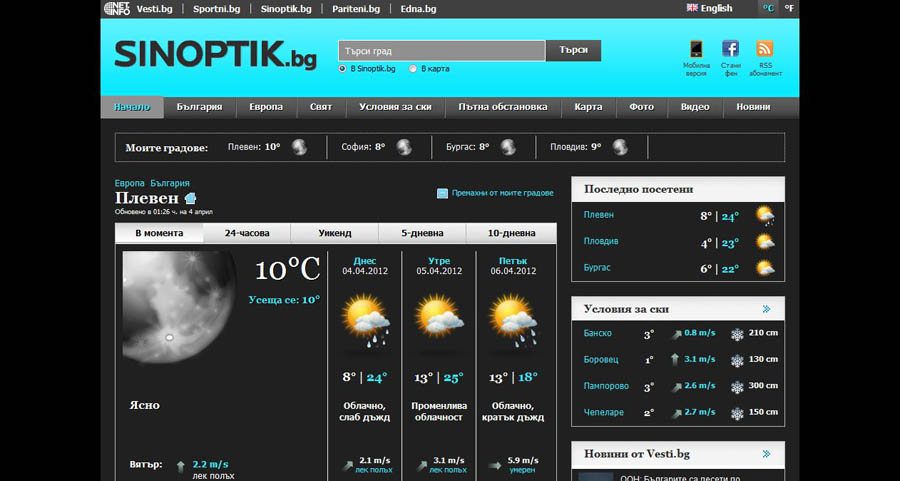Click tomorrow's partly cloudy icon for 05.04.2012

(439, 317)
